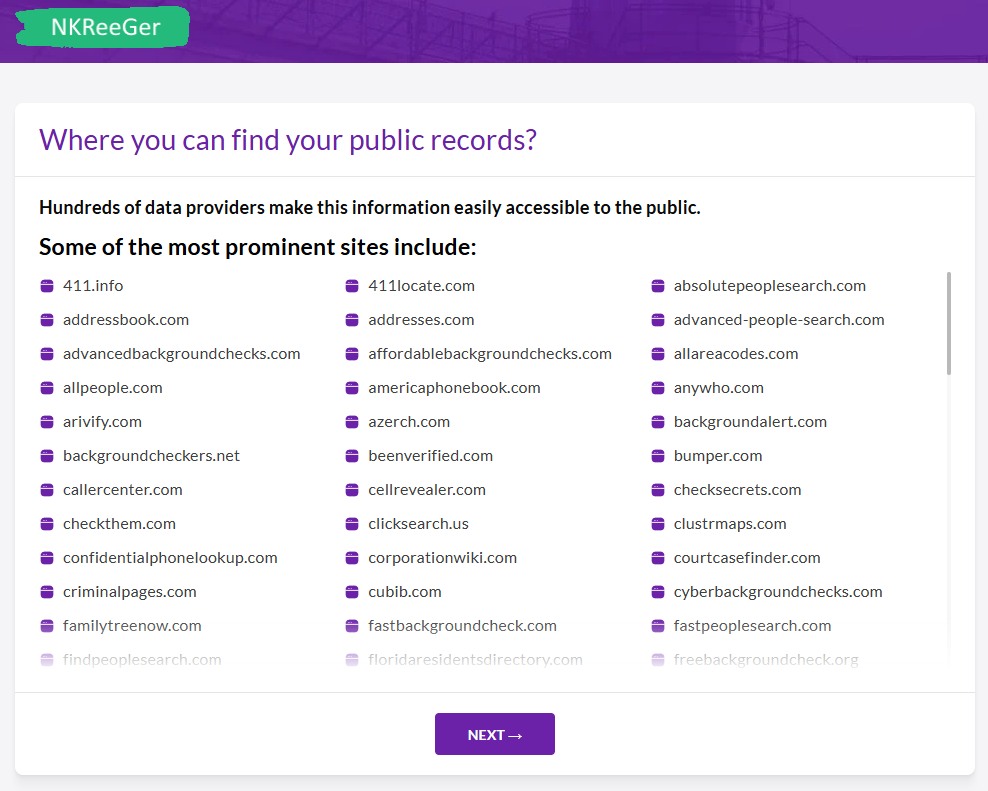Click the icon beside allpeople.com

(x=47, y=388)
